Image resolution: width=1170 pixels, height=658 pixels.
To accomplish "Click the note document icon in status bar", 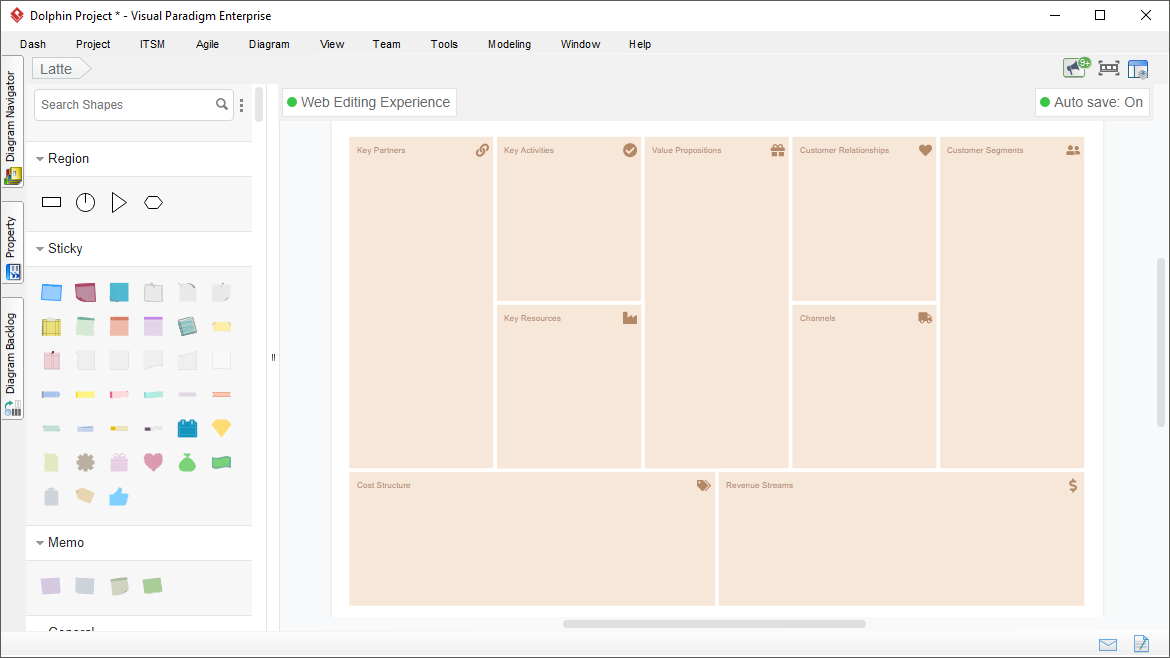I will [x=1141, y=643].
